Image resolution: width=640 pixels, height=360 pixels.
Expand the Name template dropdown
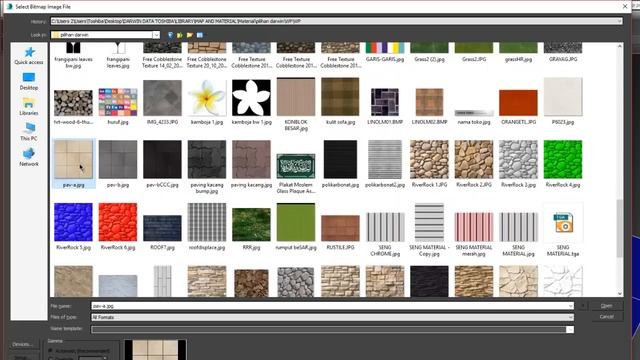coord(570,329)
